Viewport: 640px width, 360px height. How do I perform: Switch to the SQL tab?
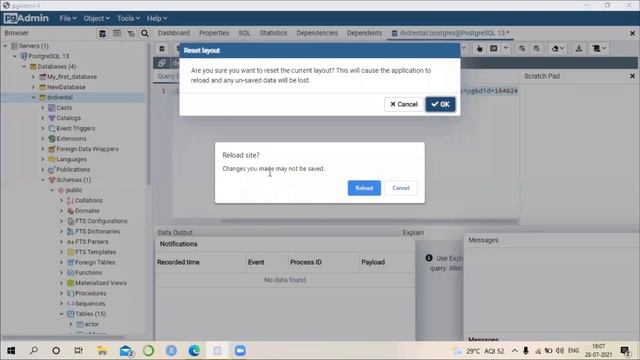coord(244,33)
